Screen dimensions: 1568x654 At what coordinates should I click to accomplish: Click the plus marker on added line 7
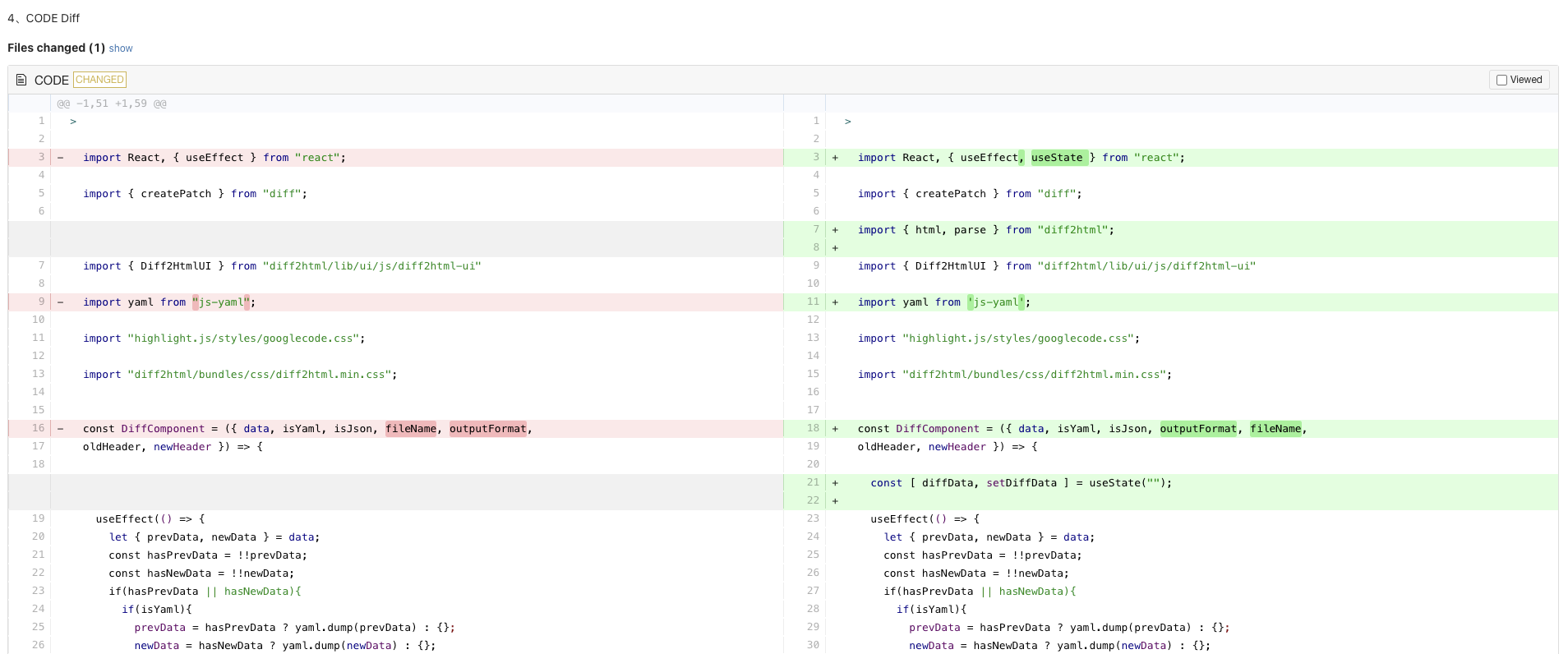[835, 230]
